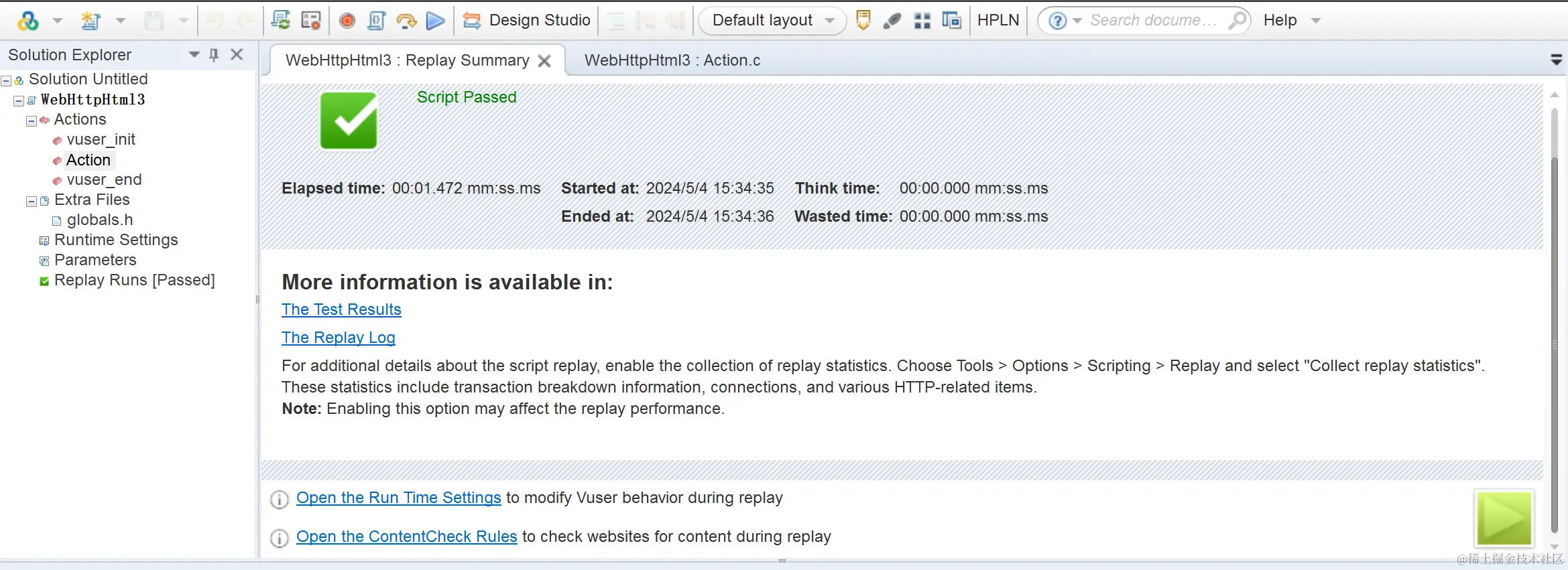Viewport: 1568px width, 570px height.
Task: Open Runtime Settings from the tree
Action: point(116,240)
